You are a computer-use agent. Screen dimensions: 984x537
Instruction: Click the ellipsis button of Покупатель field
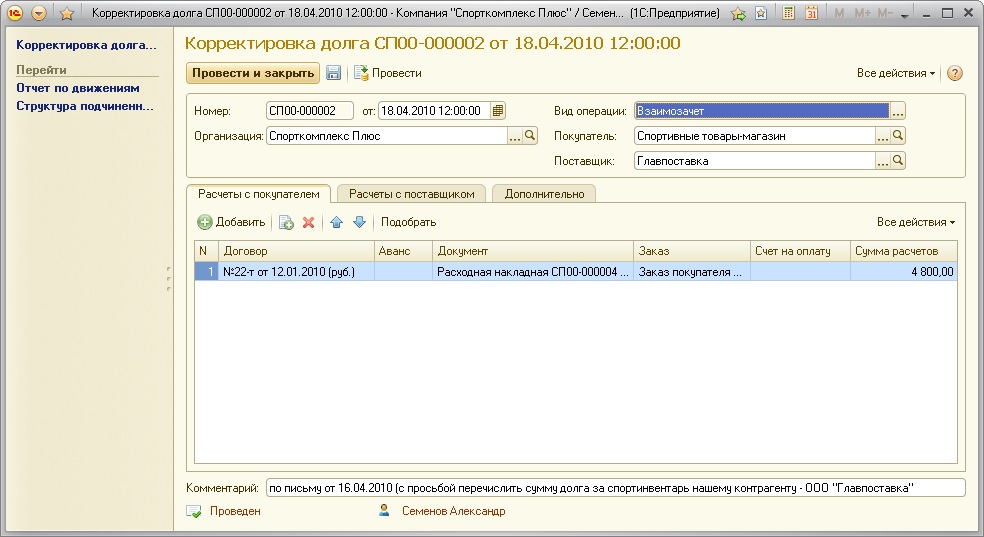point(883,136)
